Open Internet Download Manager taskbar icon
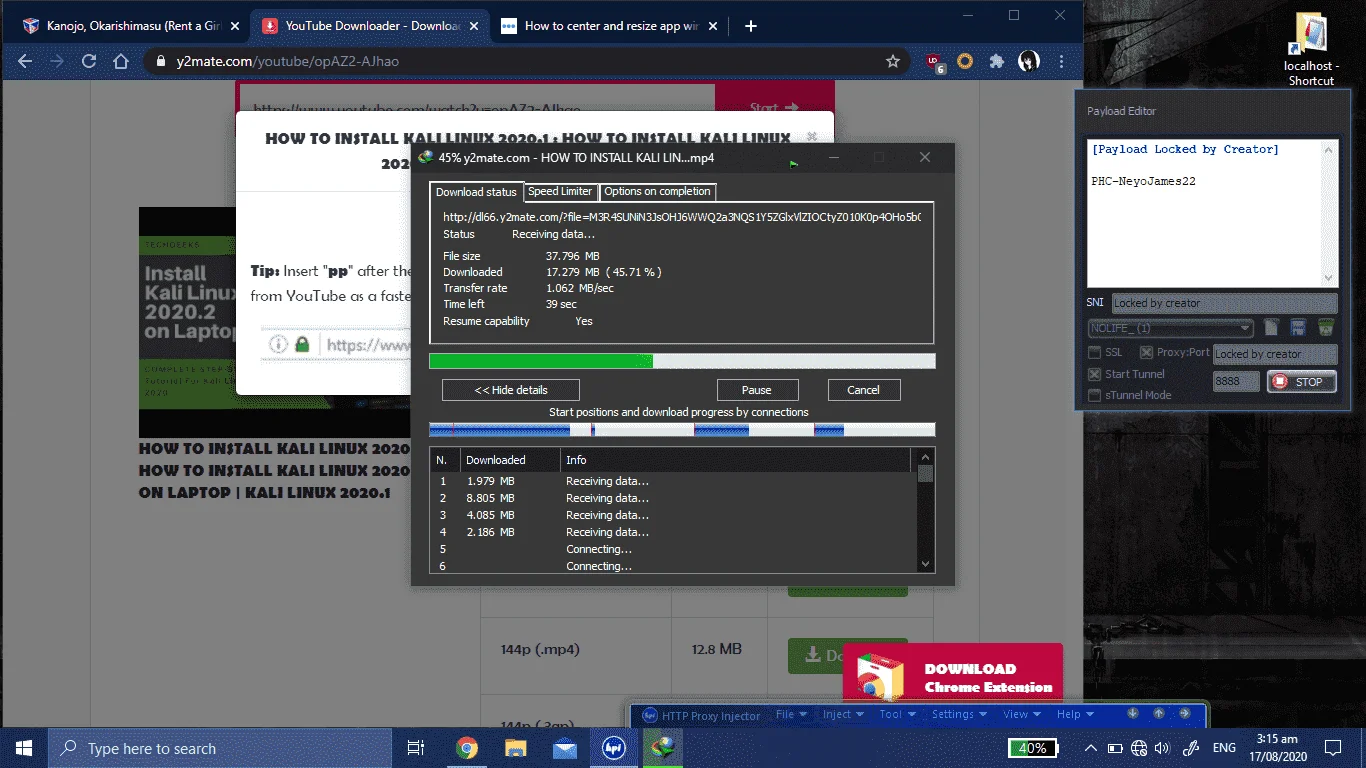1366x768 pixels. [x=662, y=747]
